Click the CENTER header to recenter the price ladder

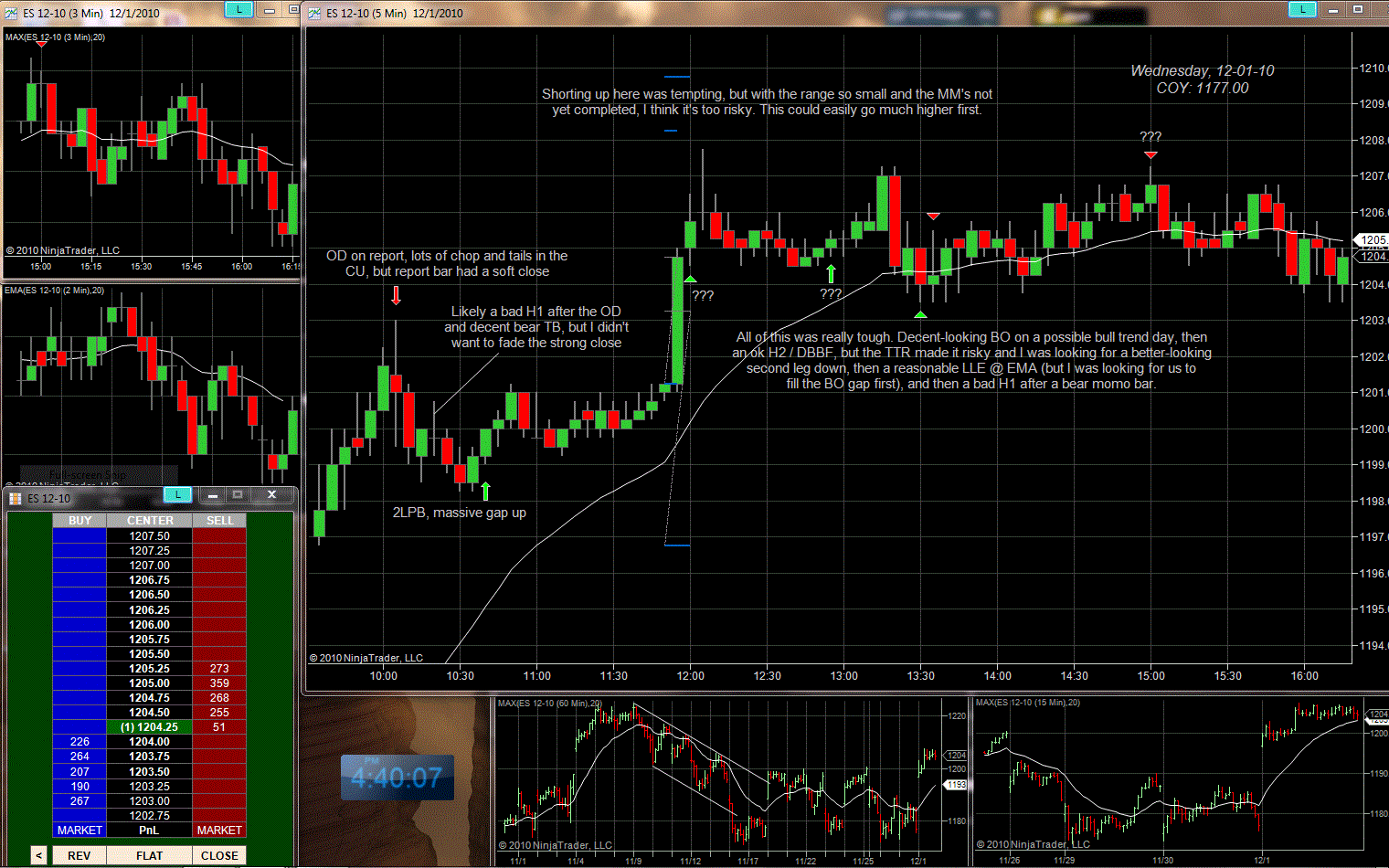[x=150, y=520]
